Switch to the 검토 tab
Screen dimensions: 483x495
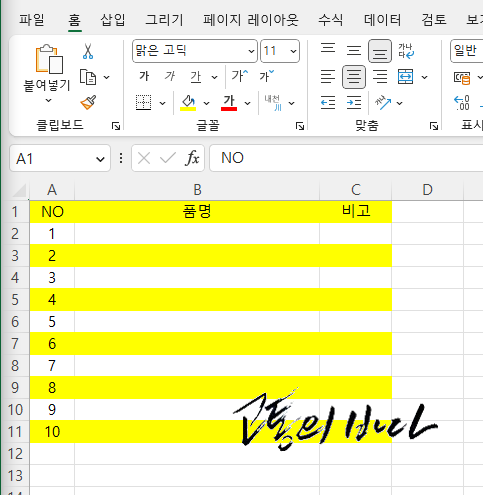(434, 20)
